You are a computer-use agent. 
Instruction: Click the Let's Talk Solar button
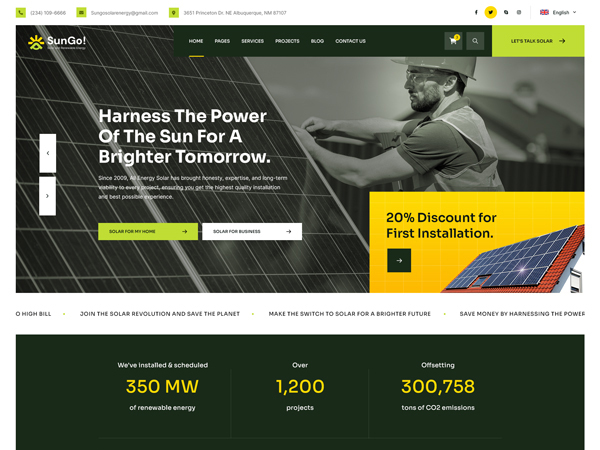pos(538,41)
